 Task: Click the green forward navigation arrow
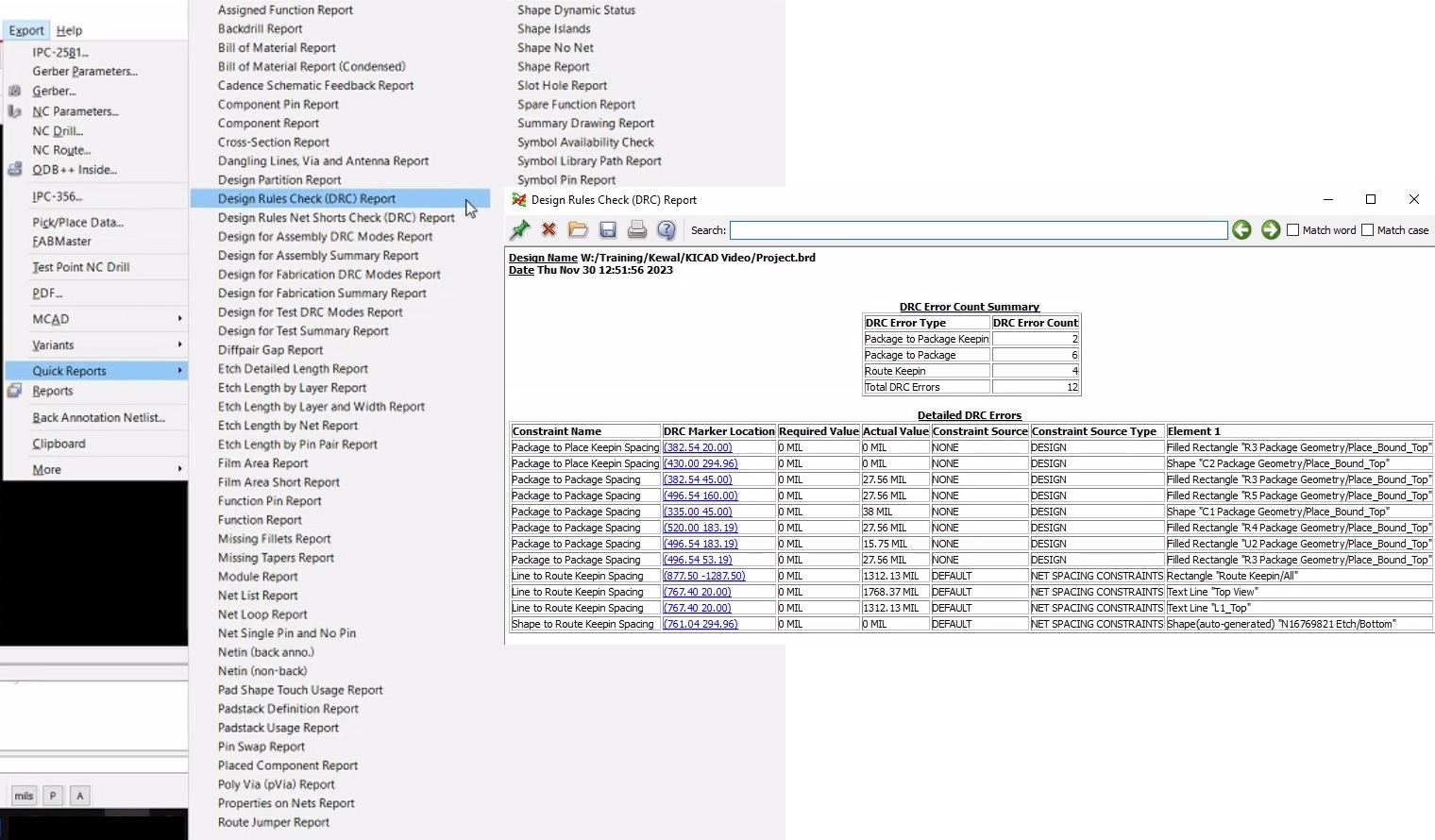tap(1271, 229)
